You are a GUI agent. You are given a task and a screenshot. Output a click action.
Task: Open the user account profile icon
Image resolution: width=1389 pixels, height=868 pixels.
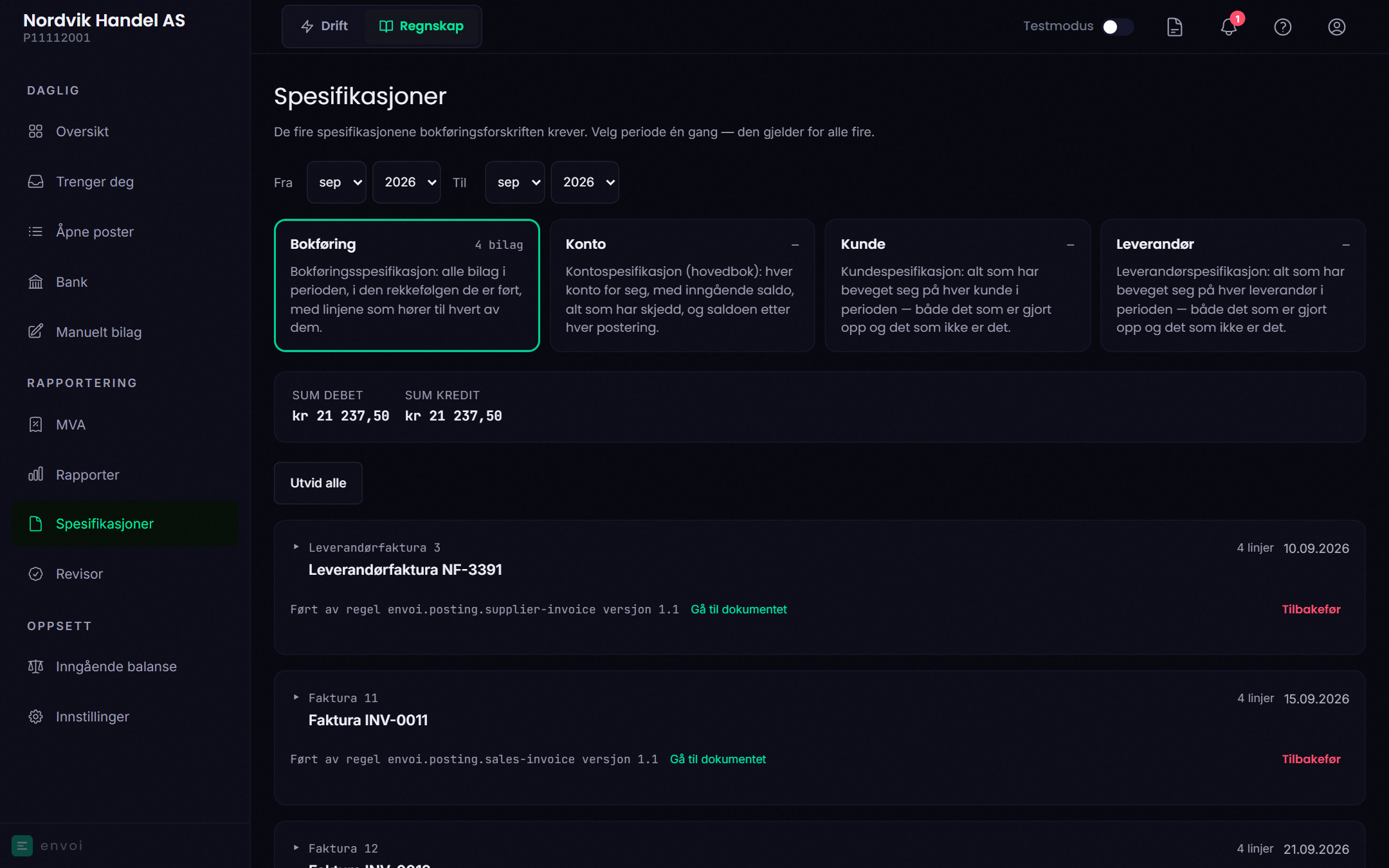pos(1336,26)
